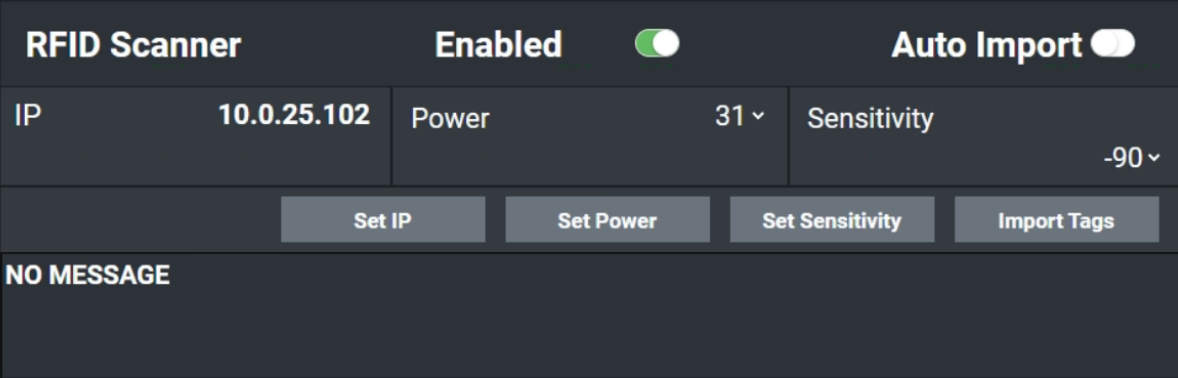Viewport: 1178px width, 378px height.
Task: Click the Power field label
Action: pos(450,119)
